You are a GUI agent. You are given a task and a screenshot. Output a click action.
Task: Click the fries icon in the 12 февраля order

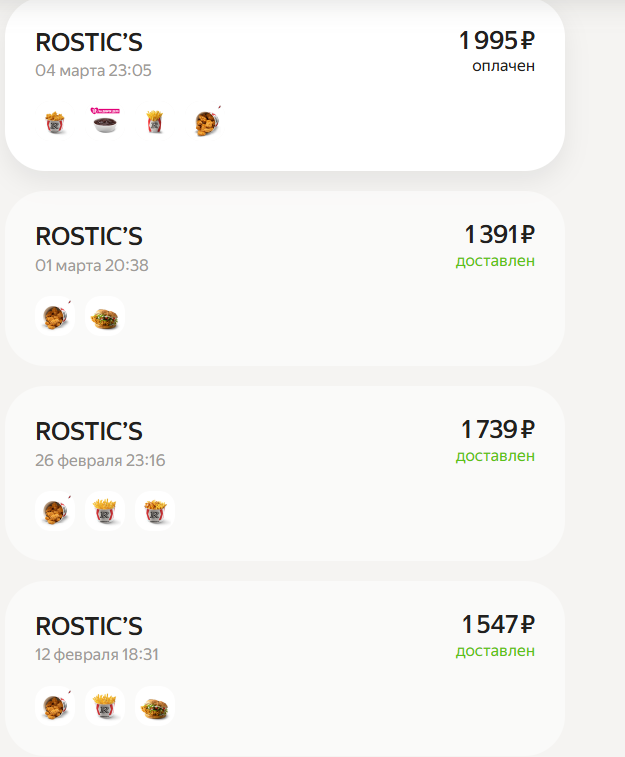[105, 707]
